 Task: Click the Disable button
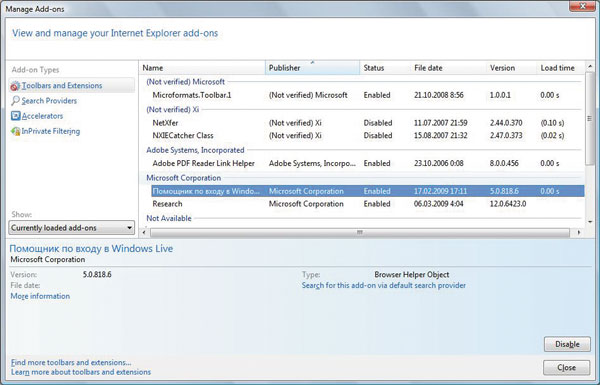pos(567,344)
